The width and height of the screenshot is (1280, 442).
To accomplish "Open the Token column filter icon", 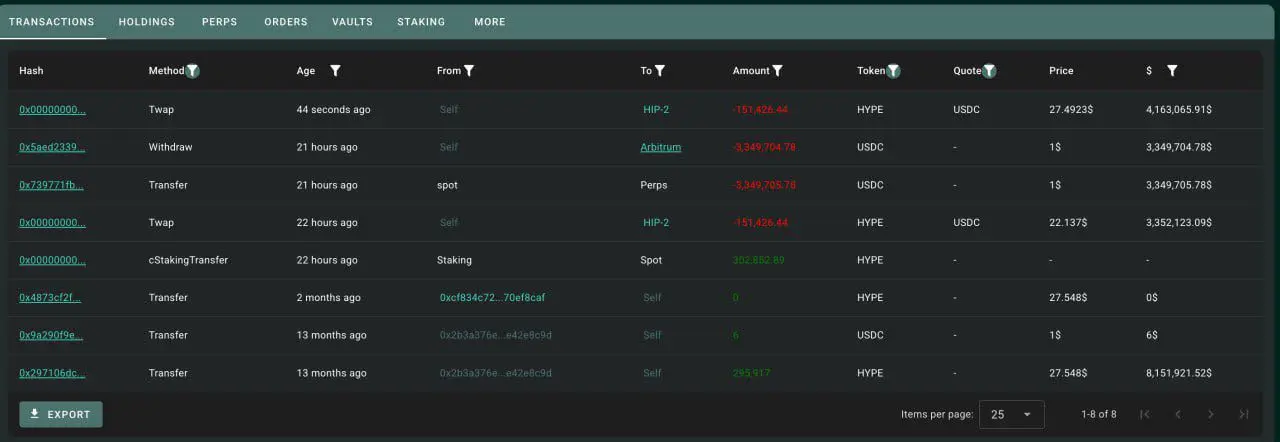I will point(894,71).
